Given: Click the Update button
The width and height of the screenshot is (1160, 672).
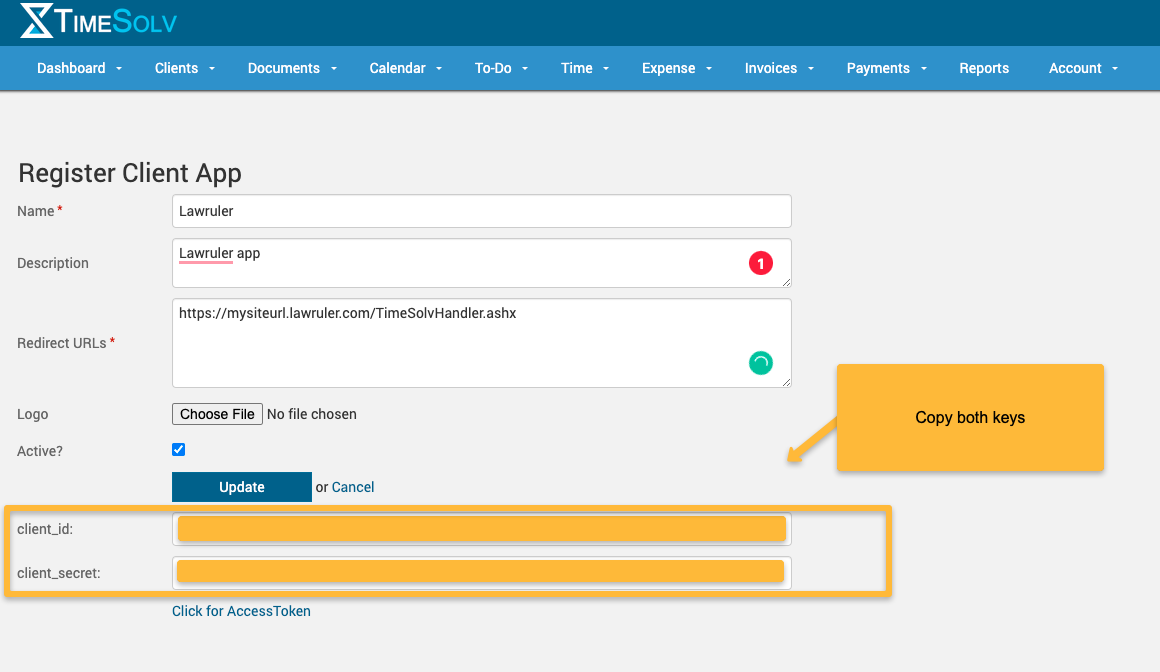Looking at the screenshot, I should point(242,487).
